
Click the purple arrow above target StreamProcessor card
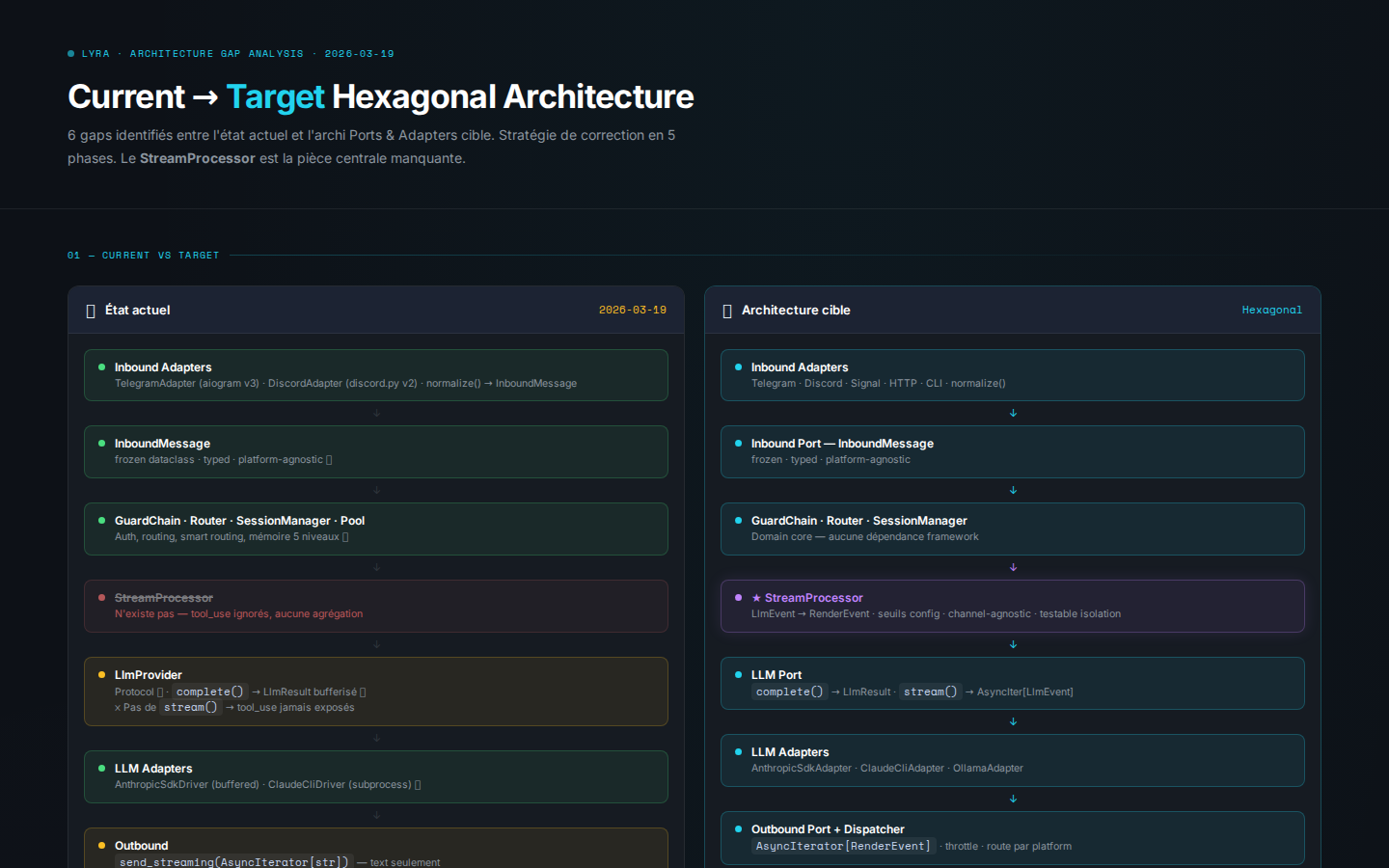1013,567
